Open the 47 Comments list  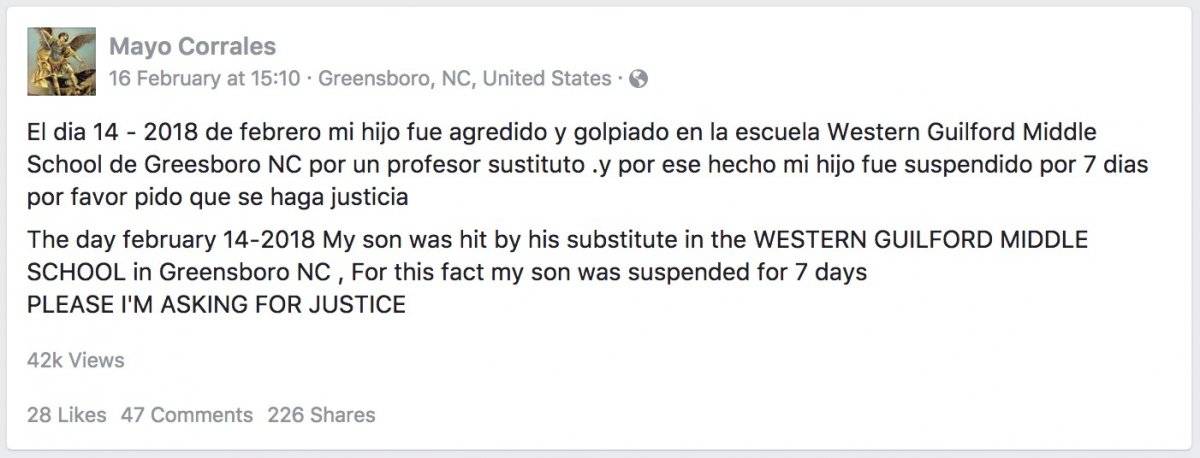187,414
